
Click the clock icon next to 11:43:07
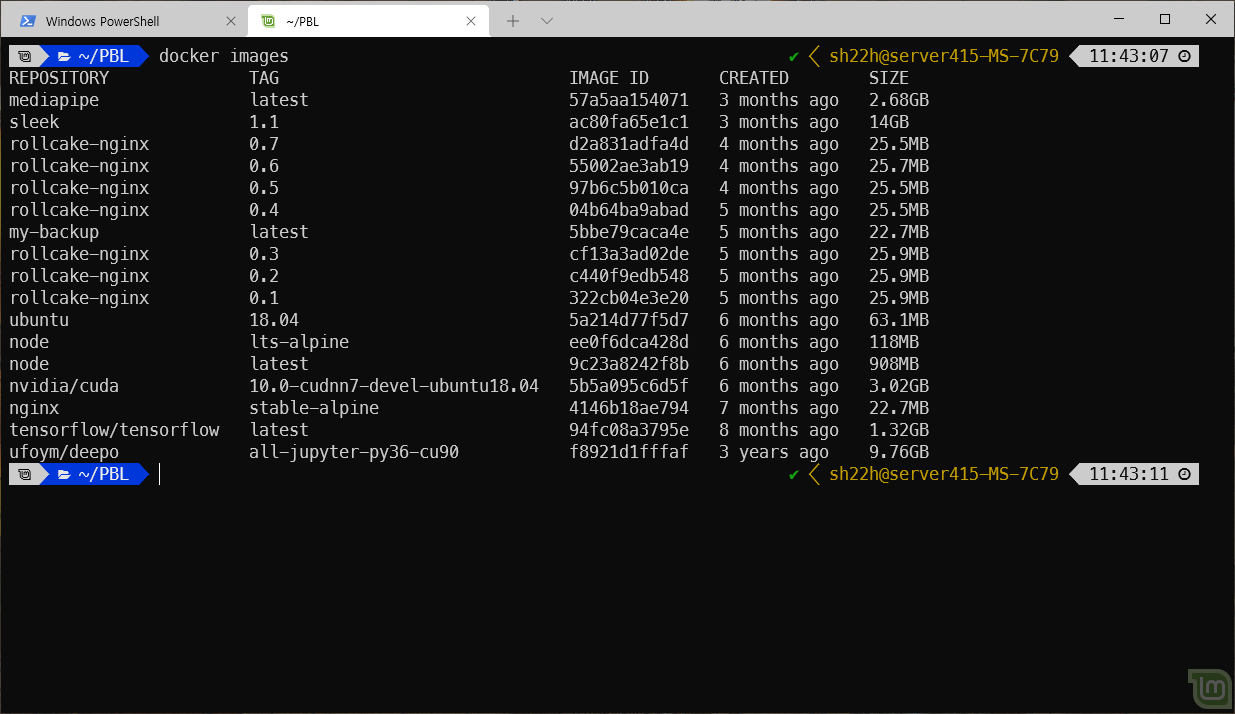pyautogui.click(x=1184, y=56)
